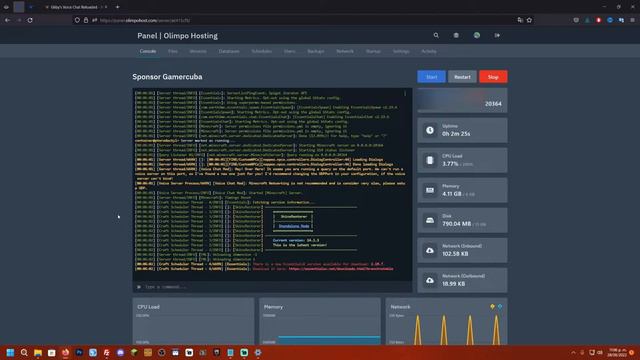This screenshot has width=640, height=360.
Task: Reload the page with browser refresh icon
Action: (x=30, y=20)
